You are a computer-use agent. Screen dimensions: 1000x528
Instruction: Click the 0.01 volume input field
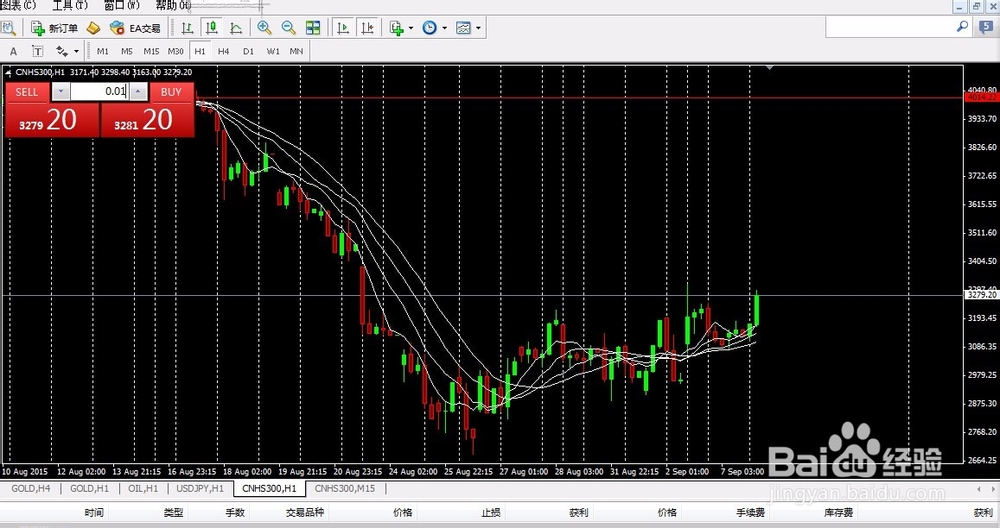click(x=99, y=92)
